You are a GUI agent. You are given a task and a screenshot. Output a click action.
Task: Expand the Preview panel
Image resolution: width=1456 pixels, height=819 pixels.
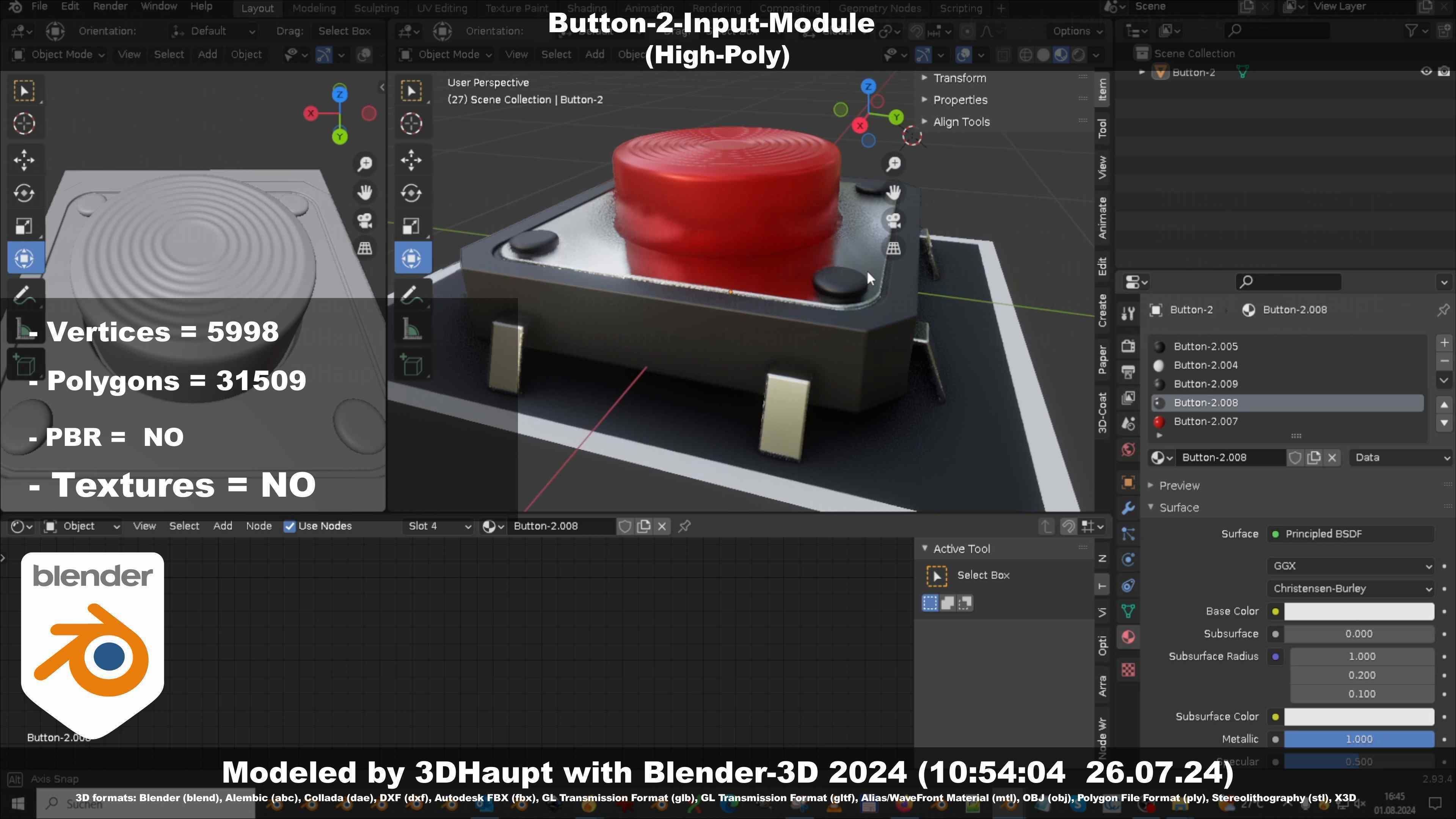coord(1179,485)
